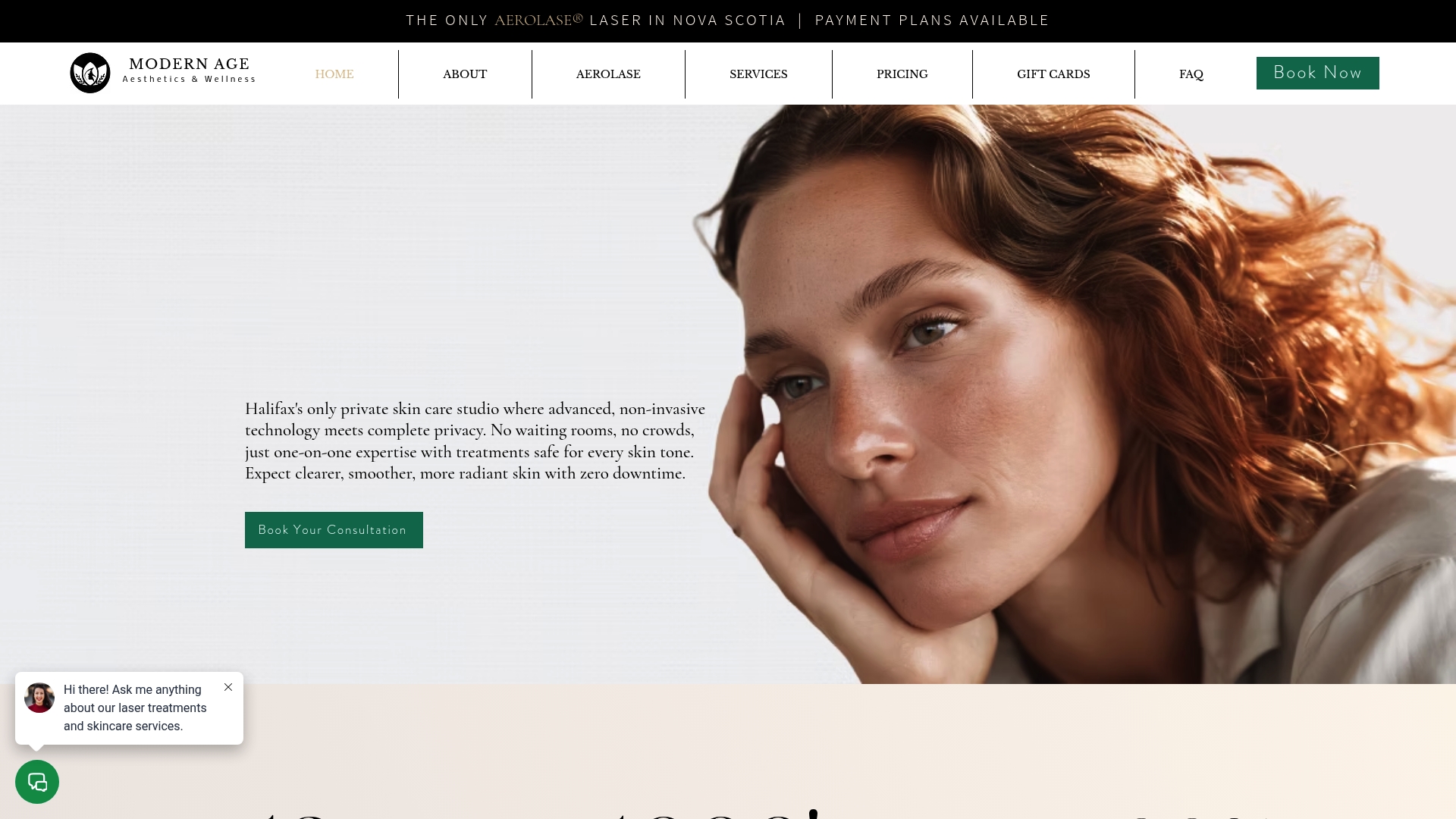
Task: Click the Halifax's only private studio paragraph
Action: coord(475,441)
